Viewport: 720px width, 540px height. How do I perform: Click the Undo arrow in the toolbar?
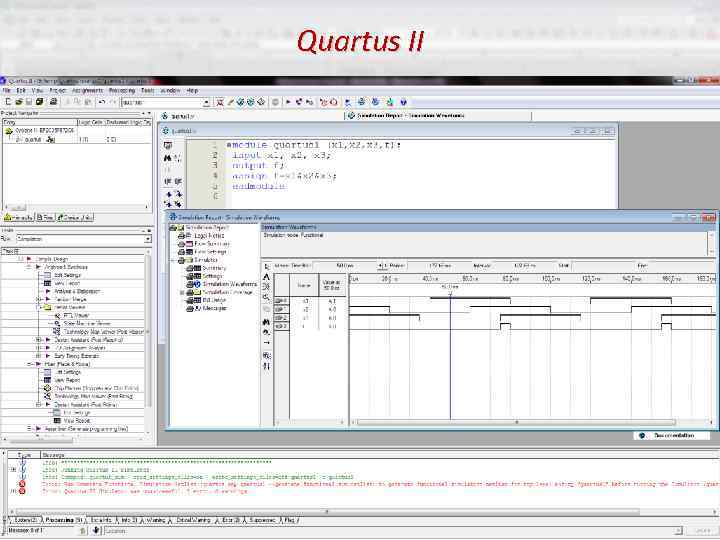102,102
